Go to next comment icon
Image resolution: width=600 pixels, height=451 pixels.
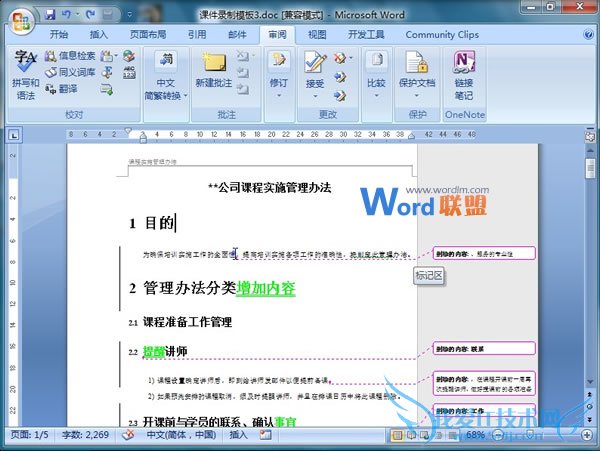(x=243, y=90)
